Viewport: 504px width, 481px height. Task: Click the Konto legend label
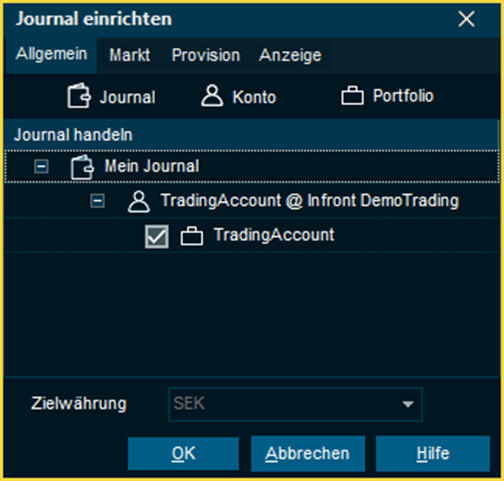pos(254,97)
